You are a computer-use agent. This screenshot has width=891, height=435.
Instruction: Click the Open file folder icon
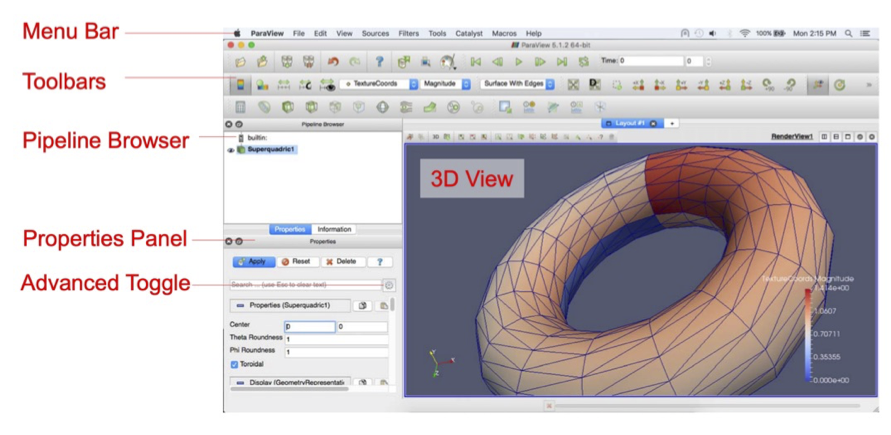241,62
